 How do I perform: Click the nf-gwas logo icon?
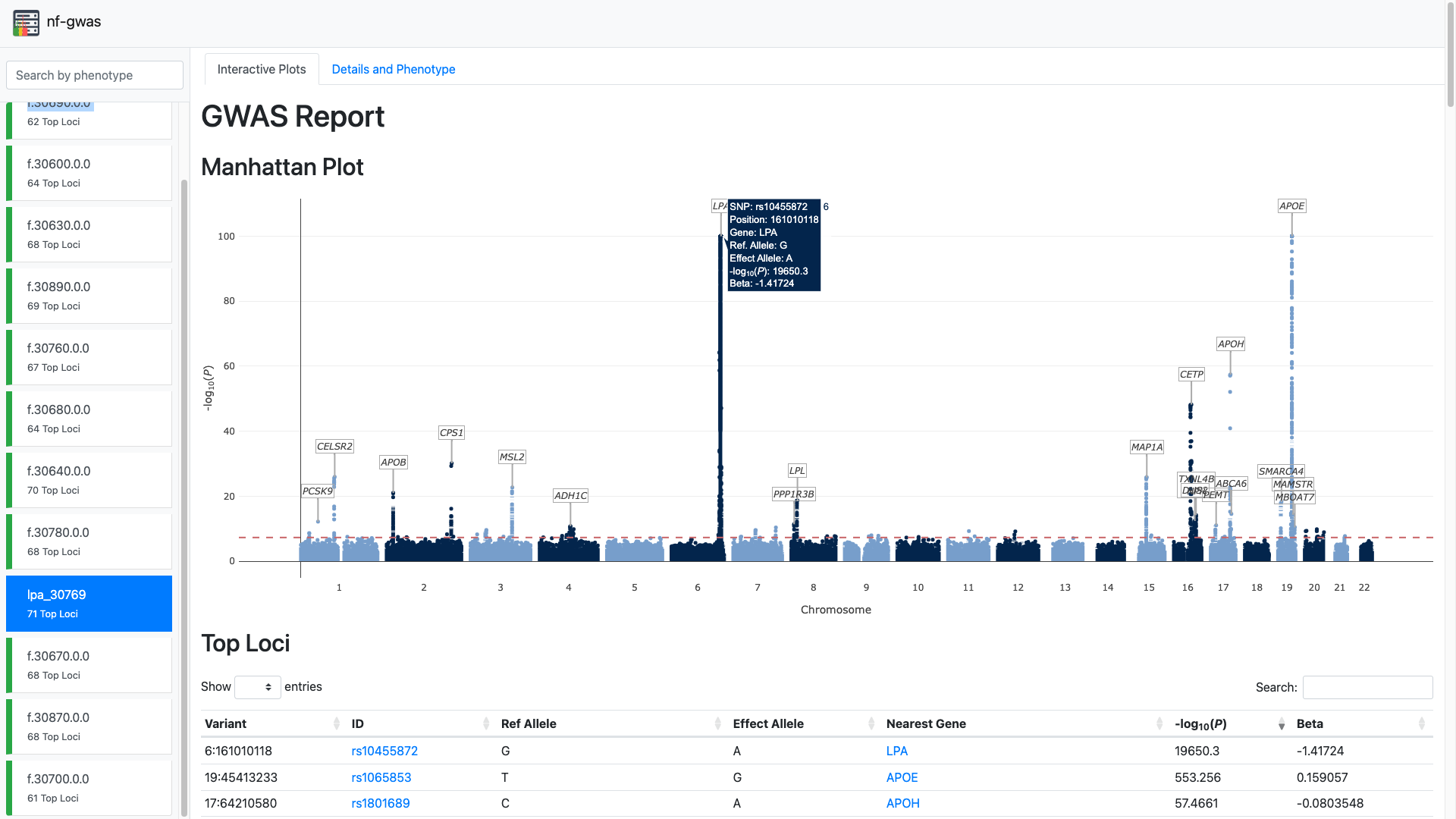coord(26,22)
